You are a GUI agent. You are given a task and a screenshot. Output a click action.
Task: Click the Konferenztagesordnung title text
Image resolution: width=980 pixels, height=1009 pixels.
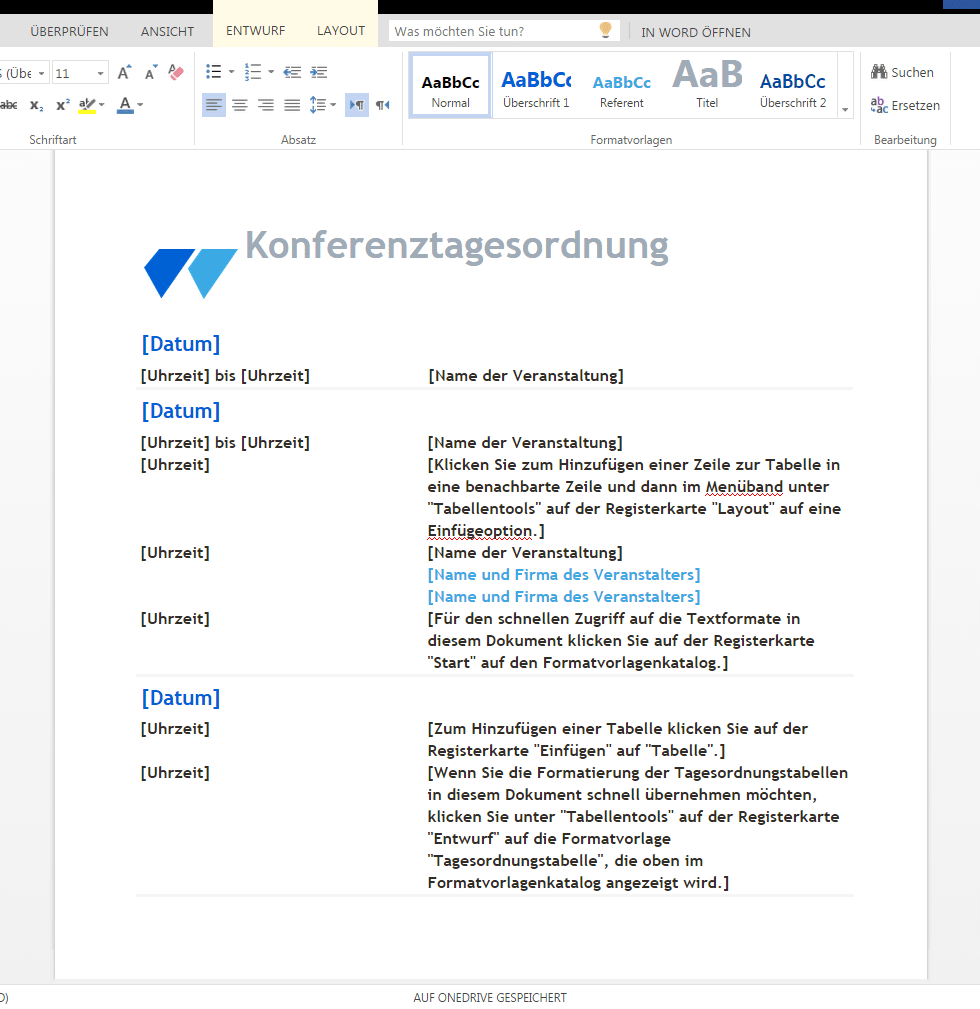click(457, 246)
